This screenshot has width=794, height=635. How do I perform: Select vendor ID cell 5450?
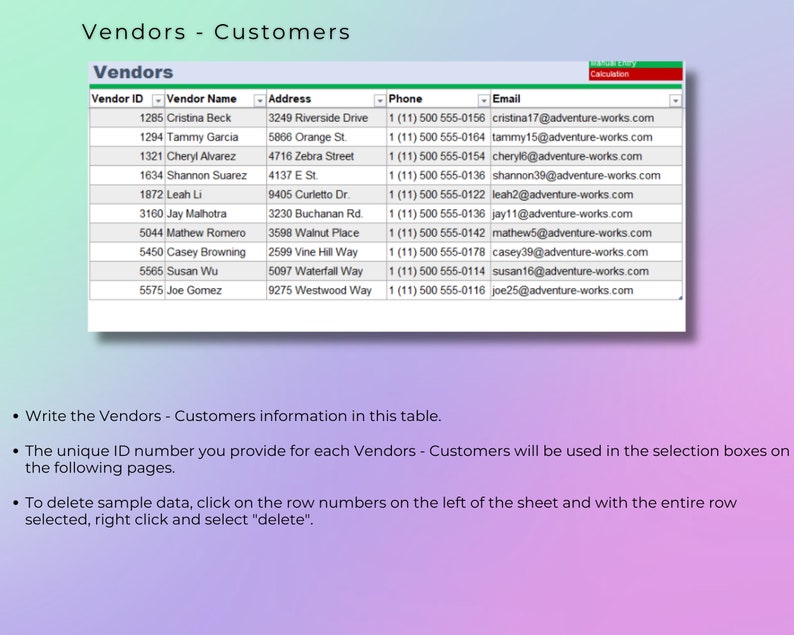point(127,252)
